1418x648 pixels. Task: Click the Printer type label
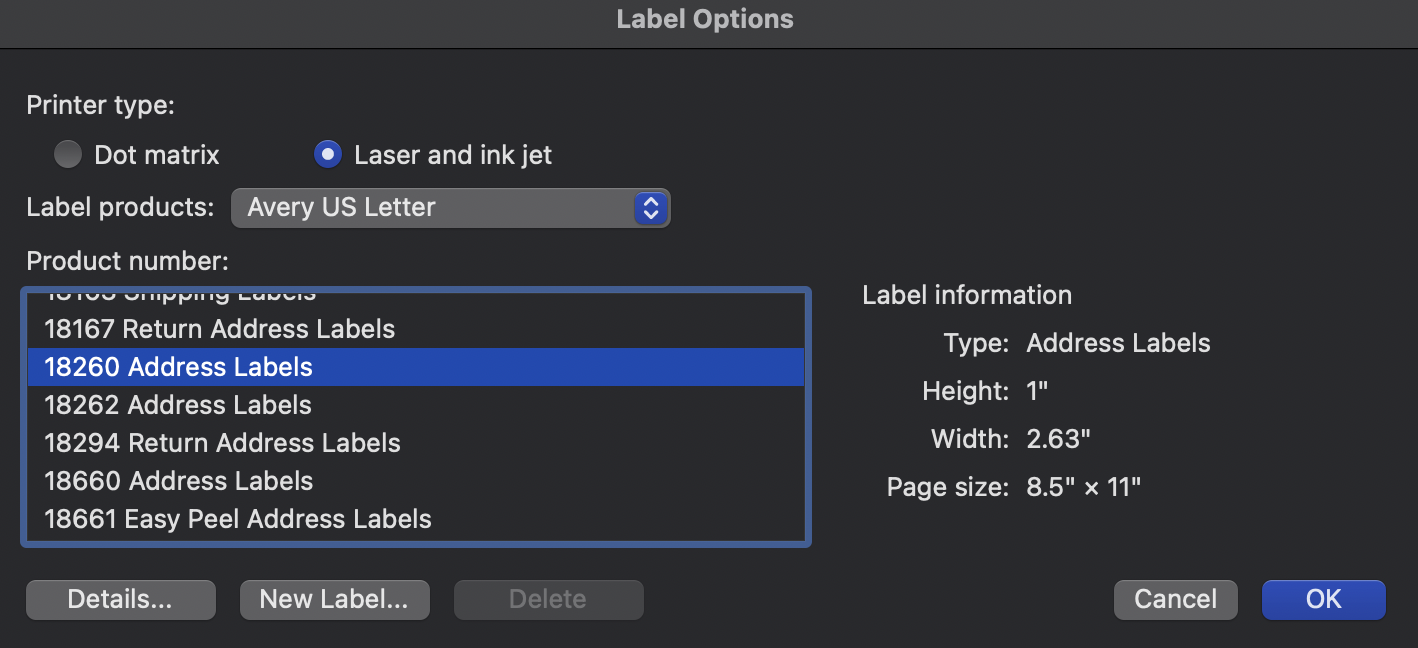pyautogui.click(x=100, y=105)
